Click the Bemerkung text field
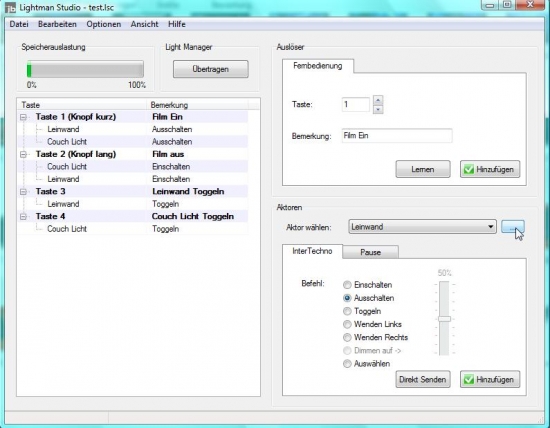Screen dimensions: 550x428 pyautogui.click(x=397, y=136)
